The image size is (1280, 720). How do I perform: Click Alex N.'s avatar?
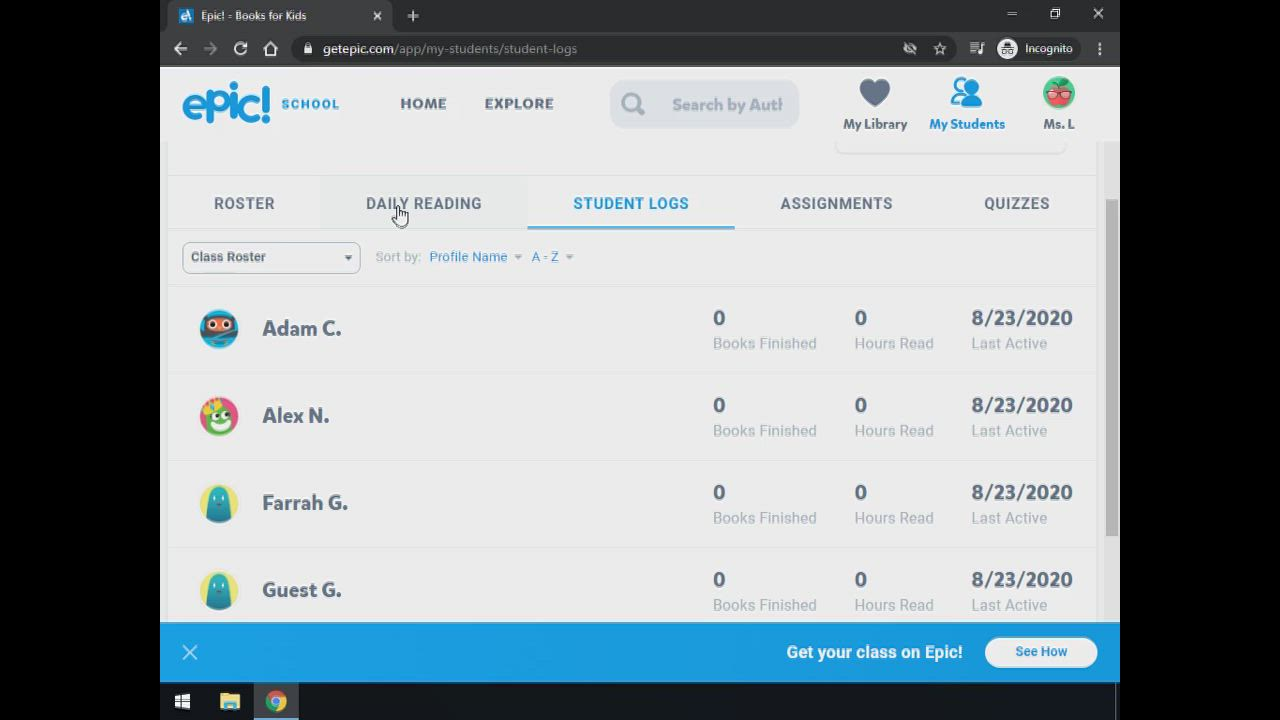click(x=219, y=416)
